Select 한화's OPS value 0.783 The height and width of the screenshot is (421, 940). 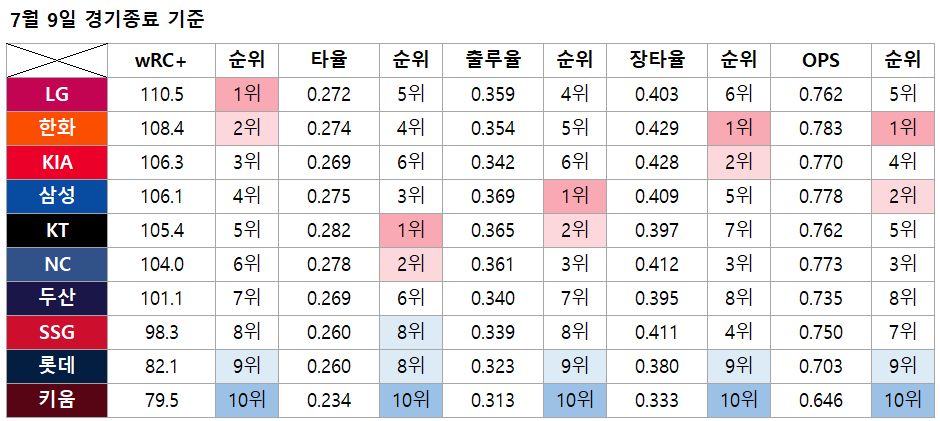(x=821, y=128)
